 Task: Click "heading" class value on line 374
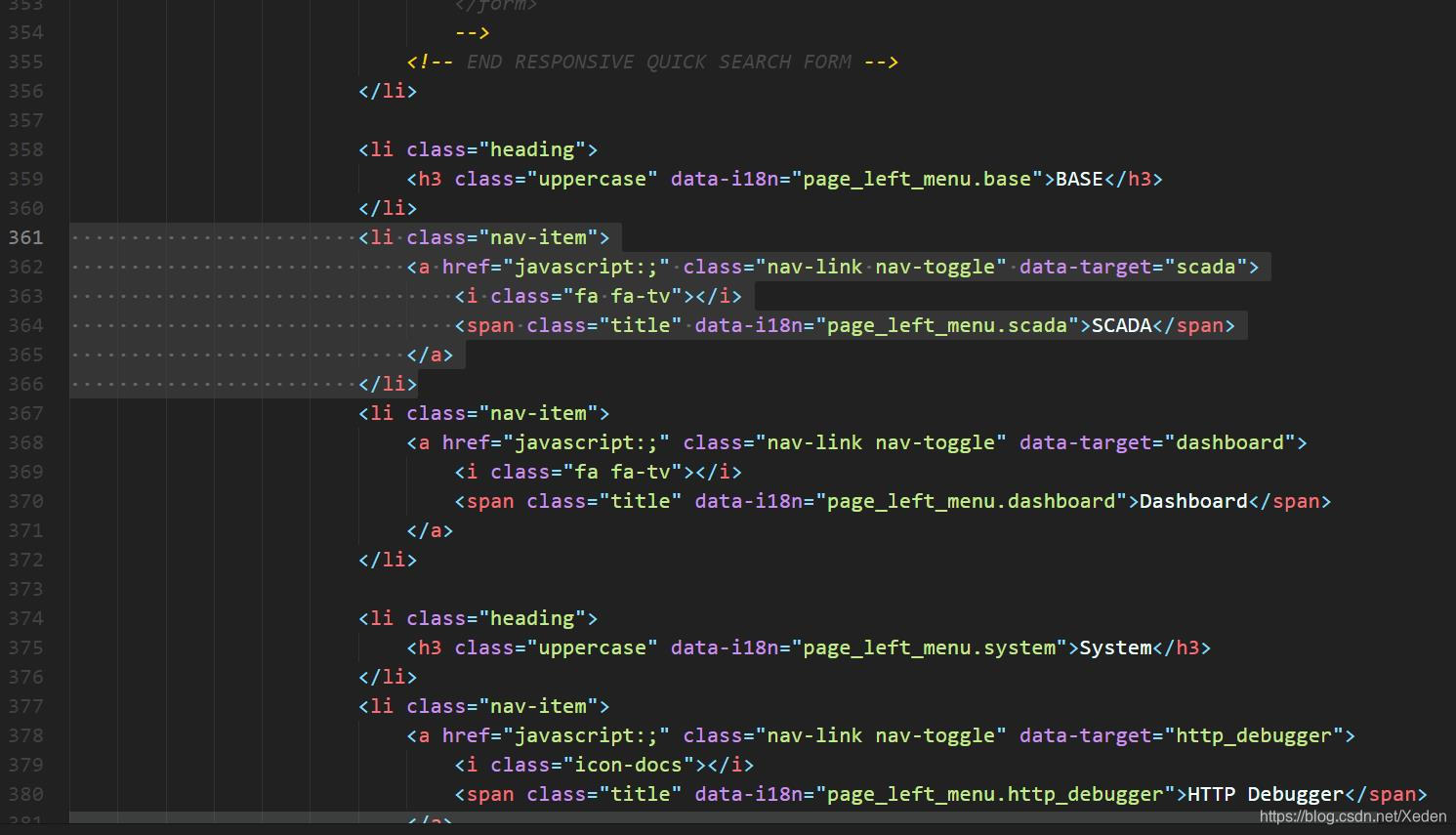[532, 618]
